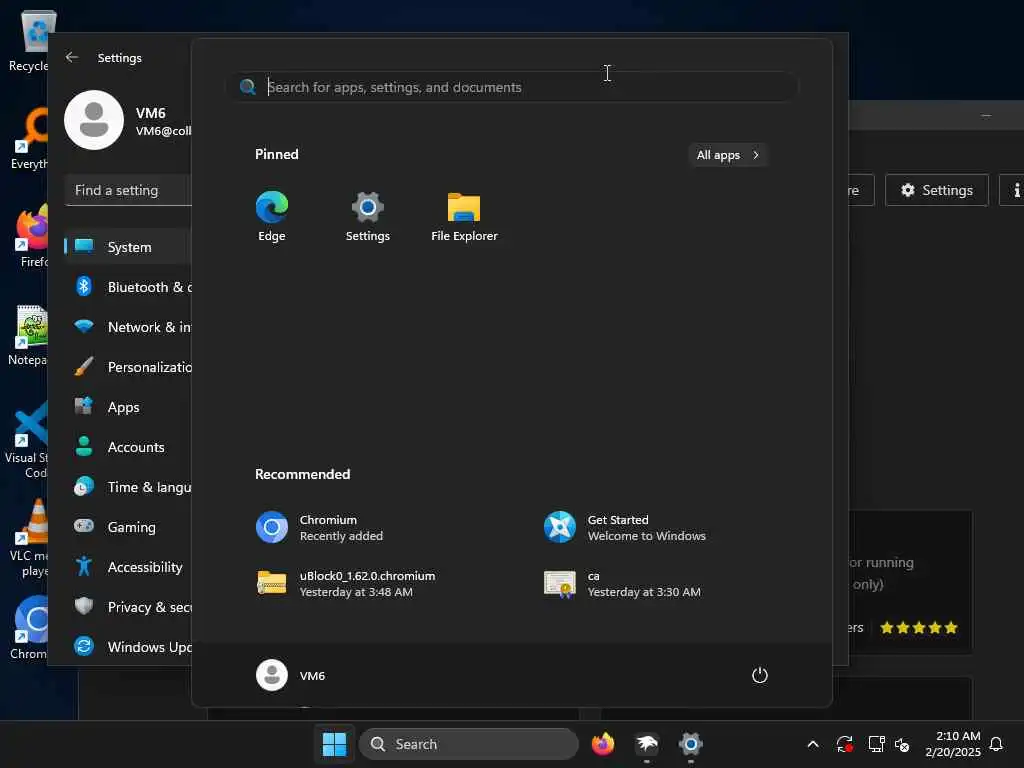Viewport: 1024px width, 768px height.
Task: Click Settings button in background window
Action: click(936, 190)
